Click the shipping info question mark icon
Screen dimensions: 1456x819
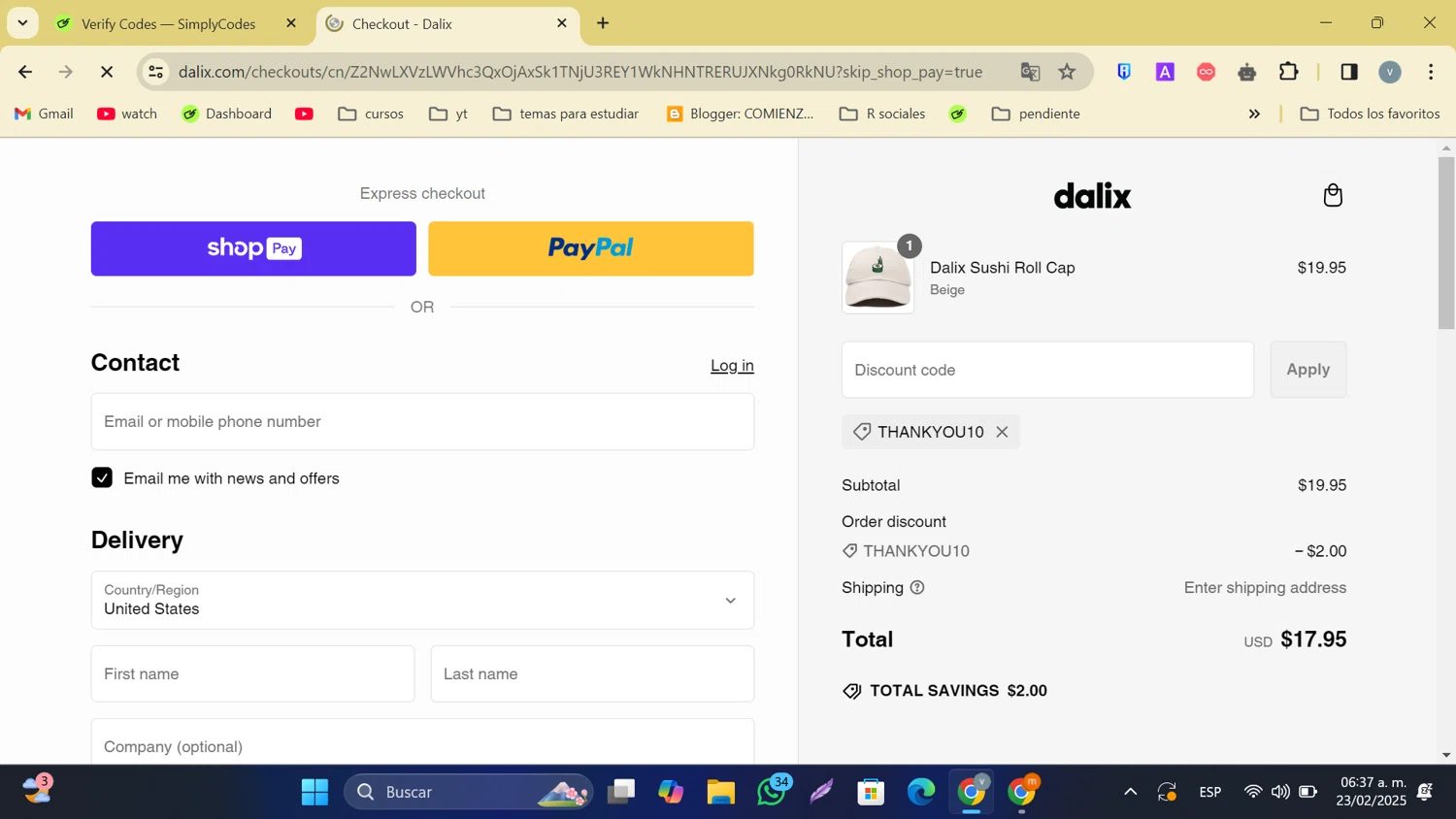pyautogui.click(x=917, y=587)
